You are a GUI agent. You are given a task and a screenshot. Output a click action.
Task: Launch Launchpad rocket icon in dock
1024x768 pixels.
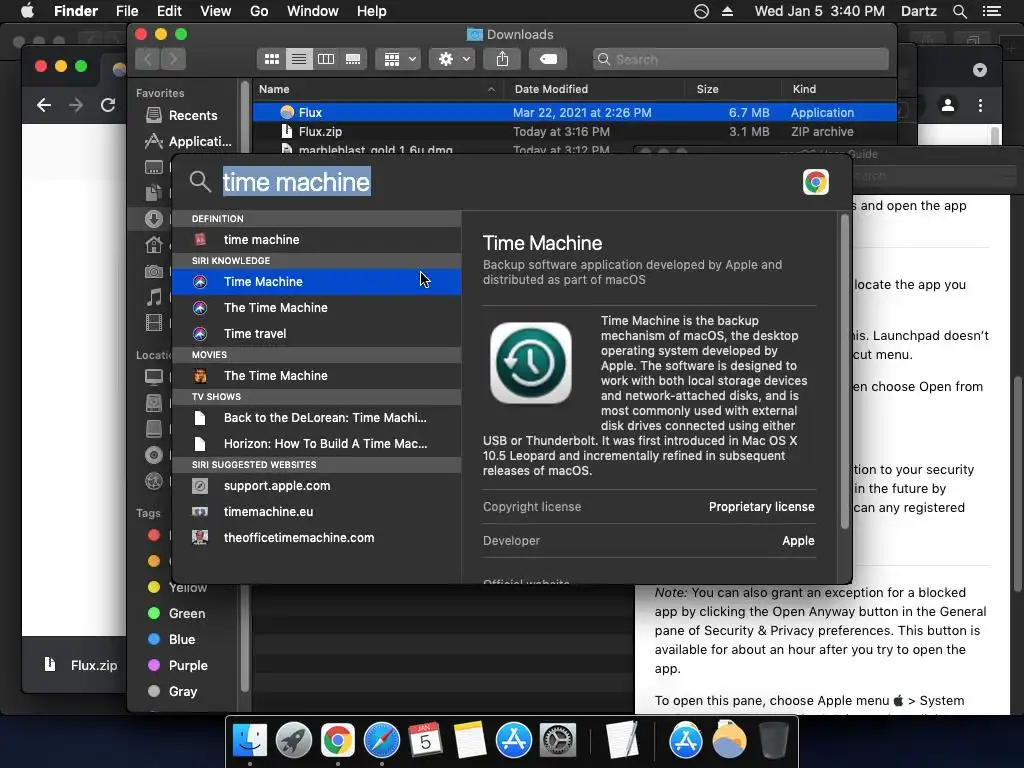pyautogui.click(x=293, y=741)
